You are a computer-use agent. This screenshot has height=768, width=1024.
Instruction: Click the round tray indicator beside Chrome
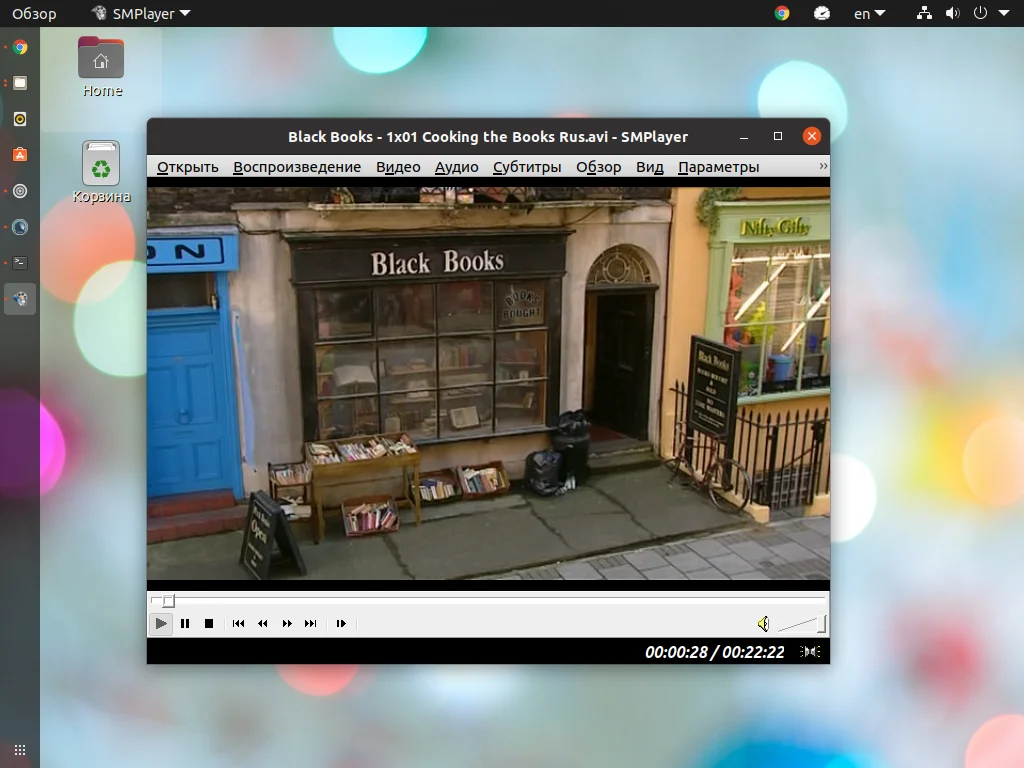coord(822,13)
